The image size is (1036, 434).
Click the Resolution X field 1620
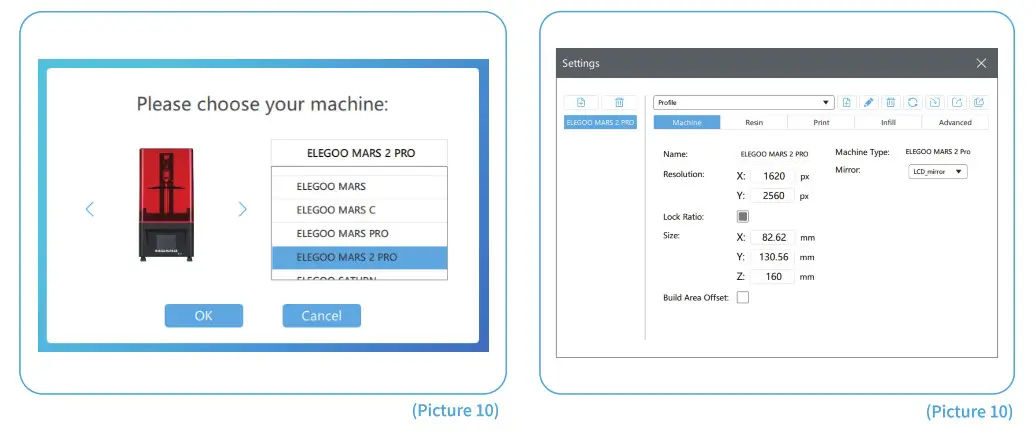(x=772, y=176)
